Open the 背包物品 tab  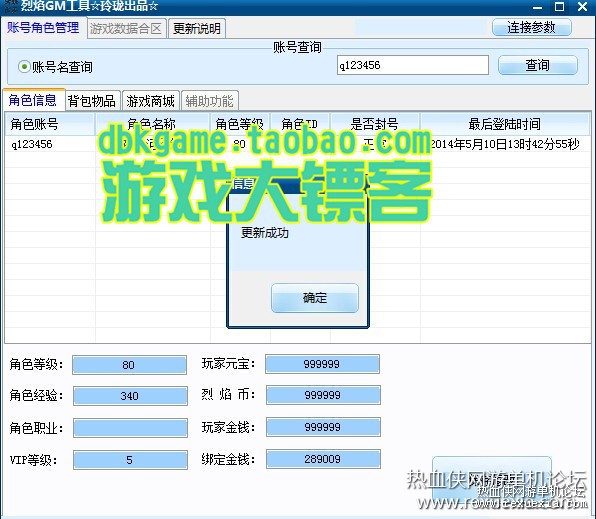[x=92, y=101]
